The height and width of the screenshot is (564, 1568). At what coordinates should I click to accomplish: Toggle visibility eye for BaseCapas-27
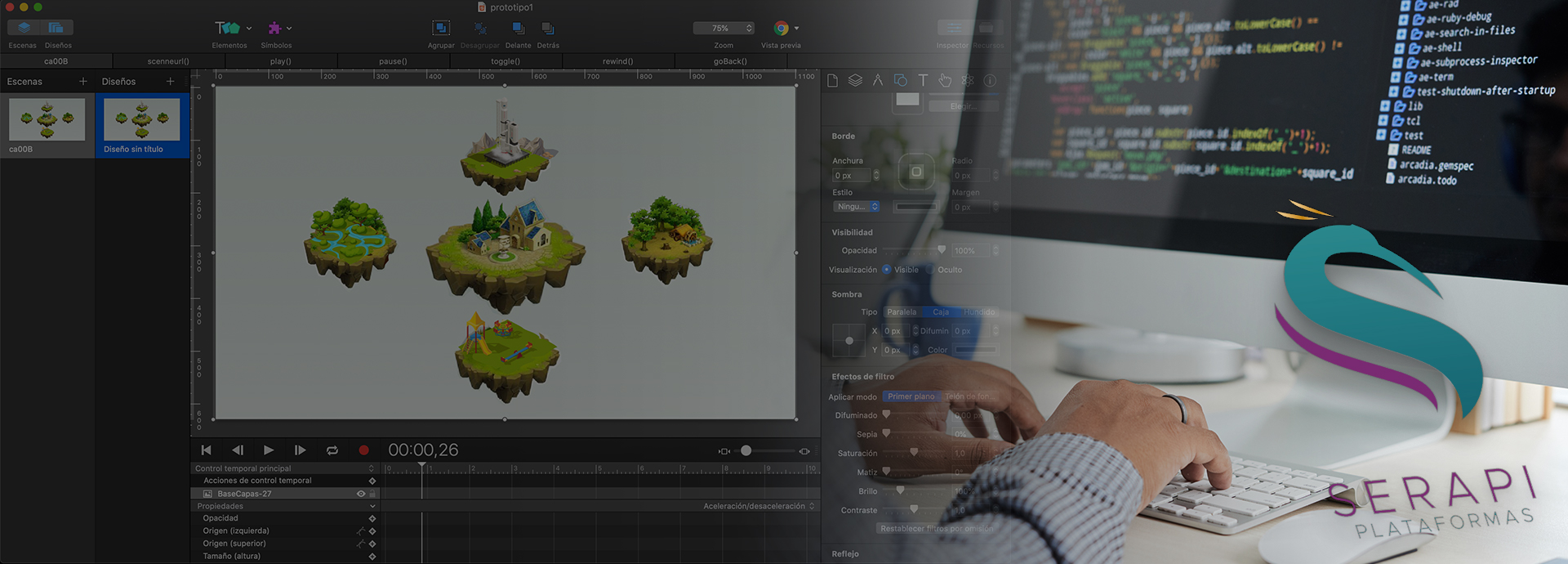click(x=361, y=494)
